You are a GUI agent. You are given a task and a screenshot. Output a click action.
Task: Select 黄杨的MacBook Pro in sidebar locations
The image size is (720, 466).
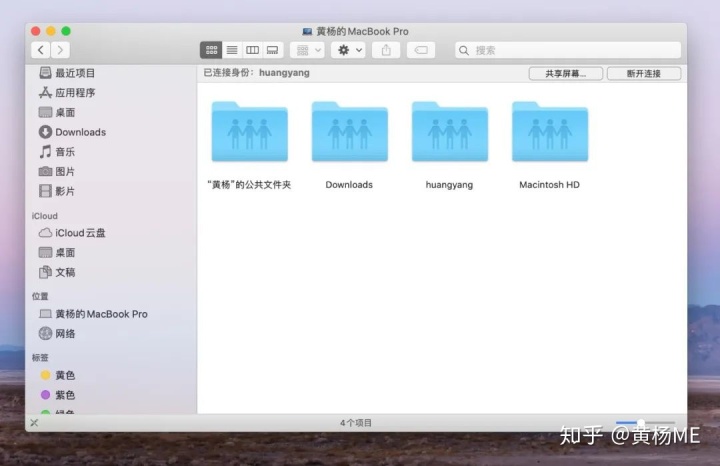[93, 314]
